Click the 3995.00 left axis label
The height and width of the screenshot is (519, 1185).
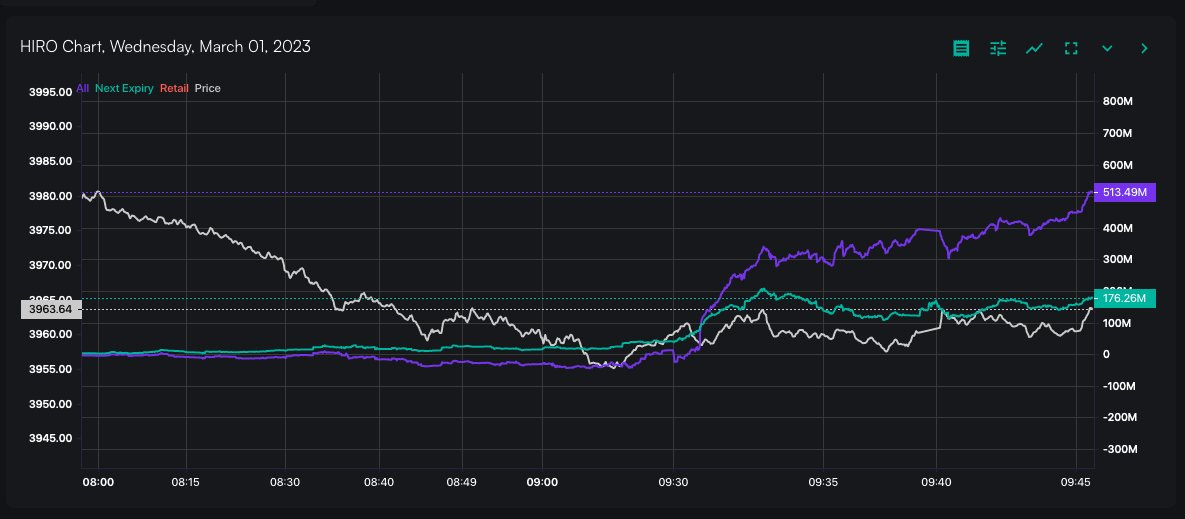50,91
